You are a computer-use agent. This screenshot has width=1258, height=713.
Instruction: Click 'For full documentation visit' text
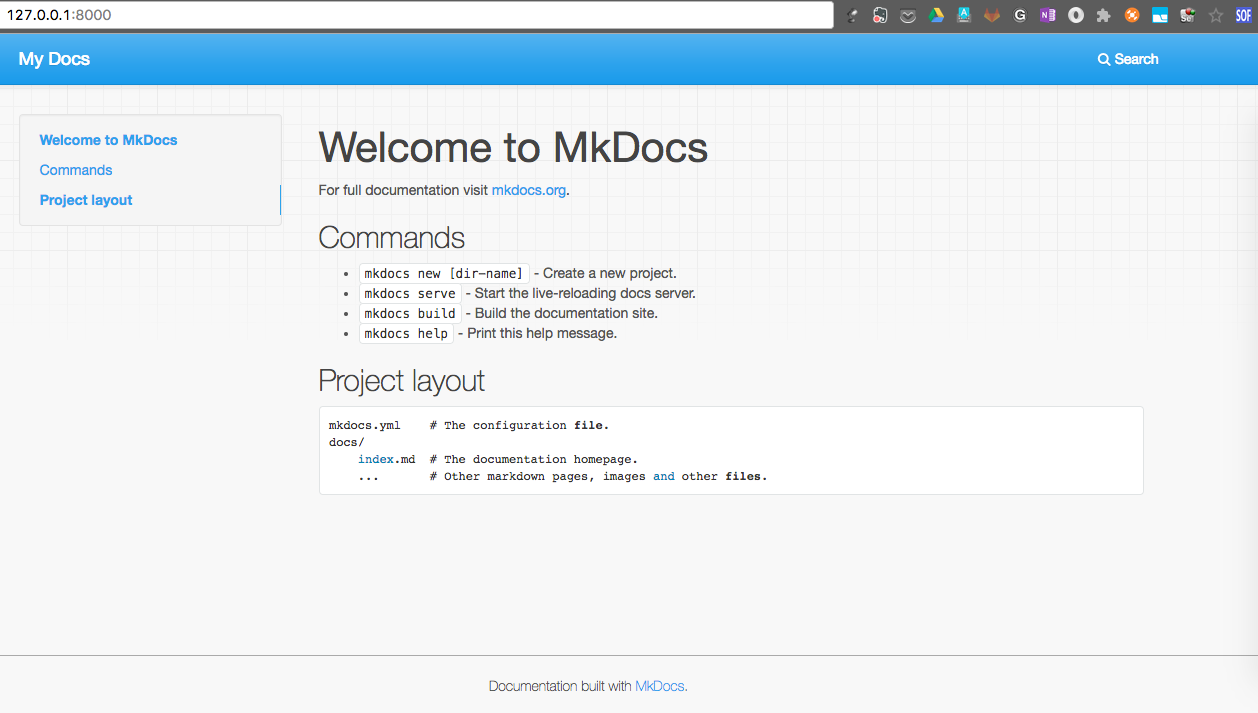point(403,190)
